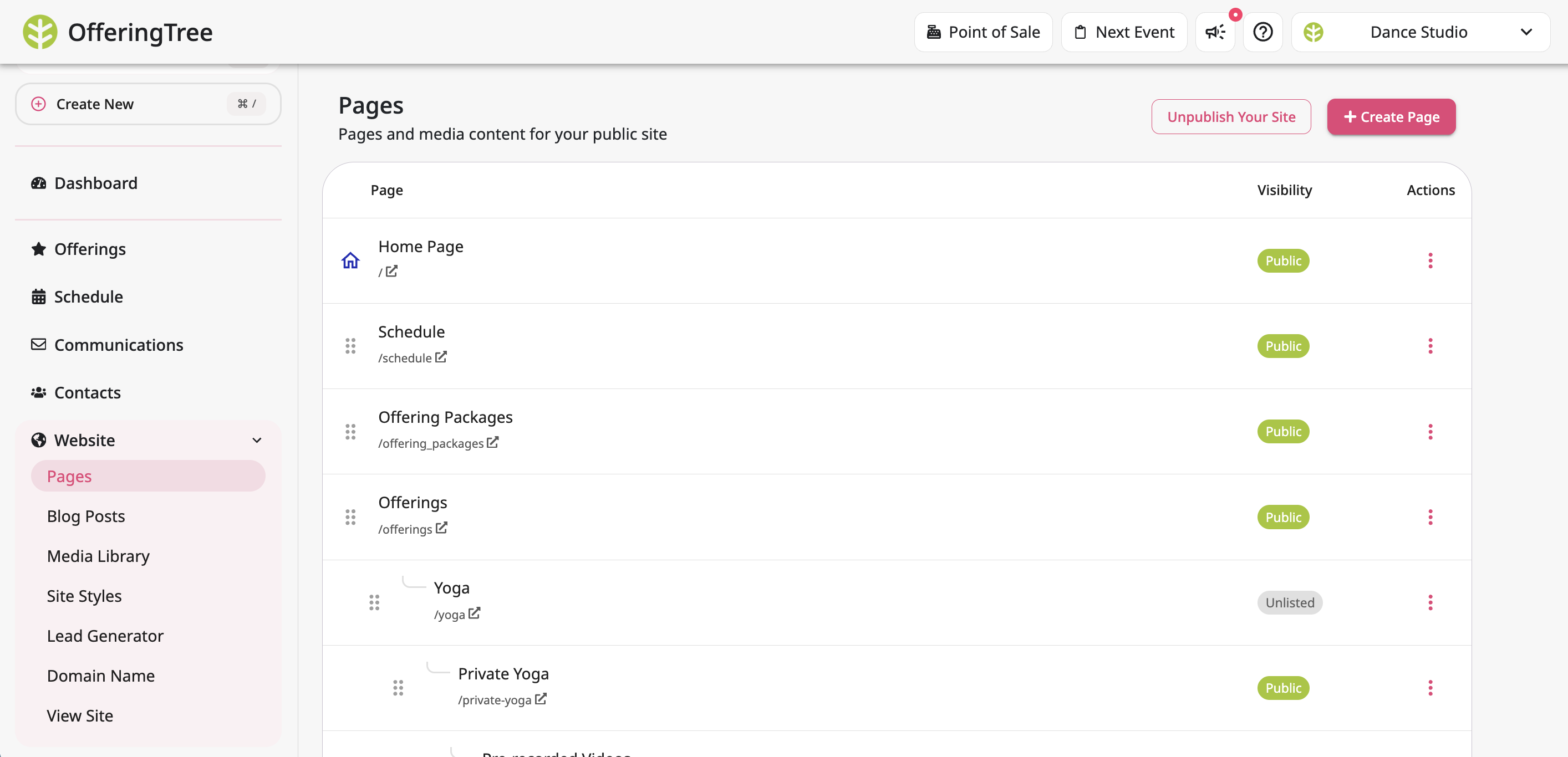Click the Create New button
Screen dimensions: 1568x757
click(148, 104)
